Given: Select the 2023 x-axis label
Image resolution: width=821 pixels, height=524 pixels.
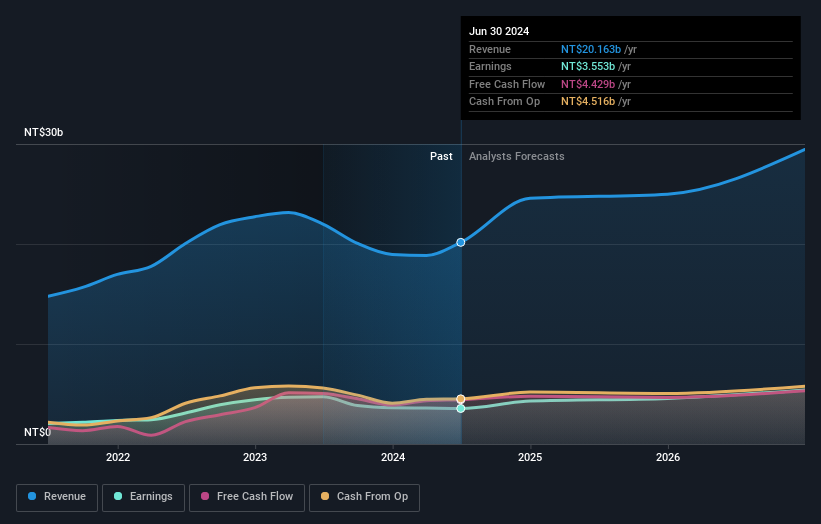Looking at the screenshot, I should point(255,457).
